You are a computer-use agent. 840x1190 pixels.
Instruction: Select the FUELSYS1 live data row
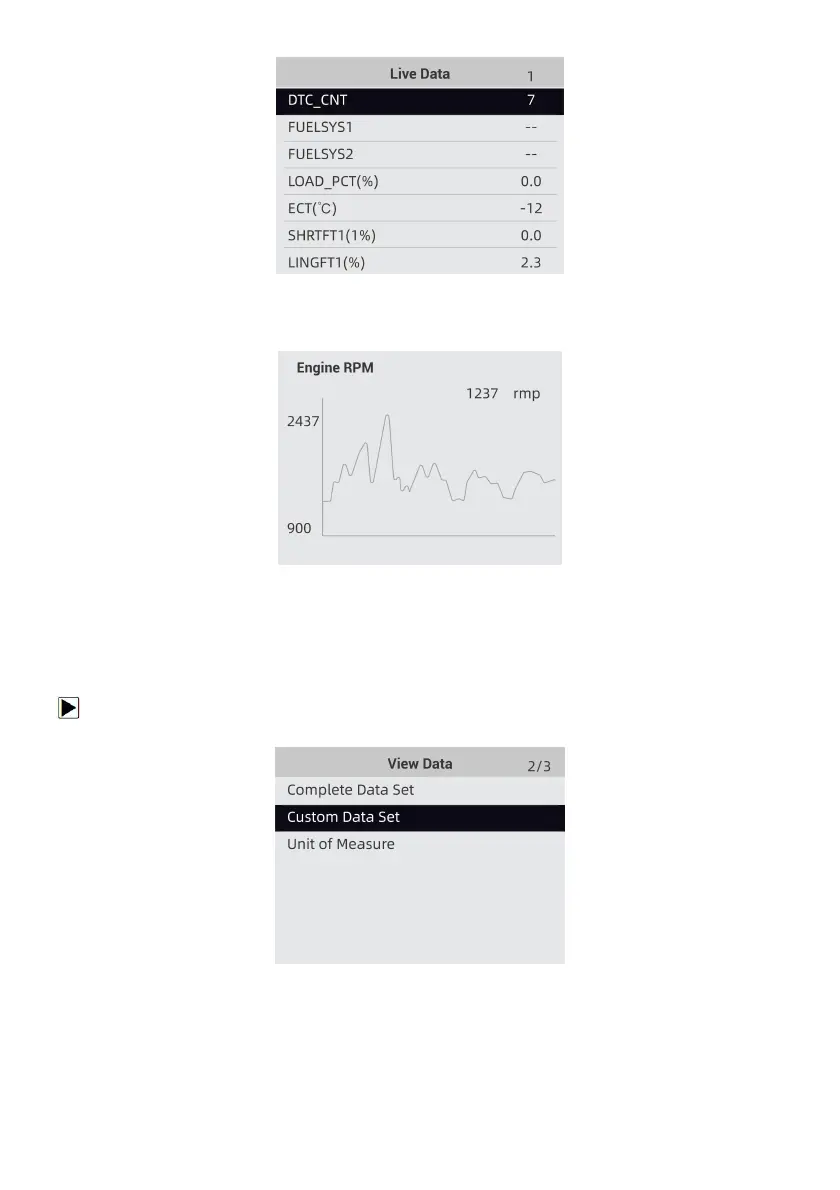click(x=420, y=128)
